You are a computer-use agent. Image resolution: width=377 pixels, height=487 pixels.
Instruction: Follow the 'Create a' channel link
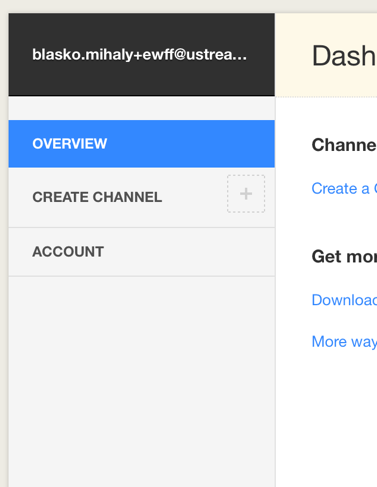click(x=344, y=189)
